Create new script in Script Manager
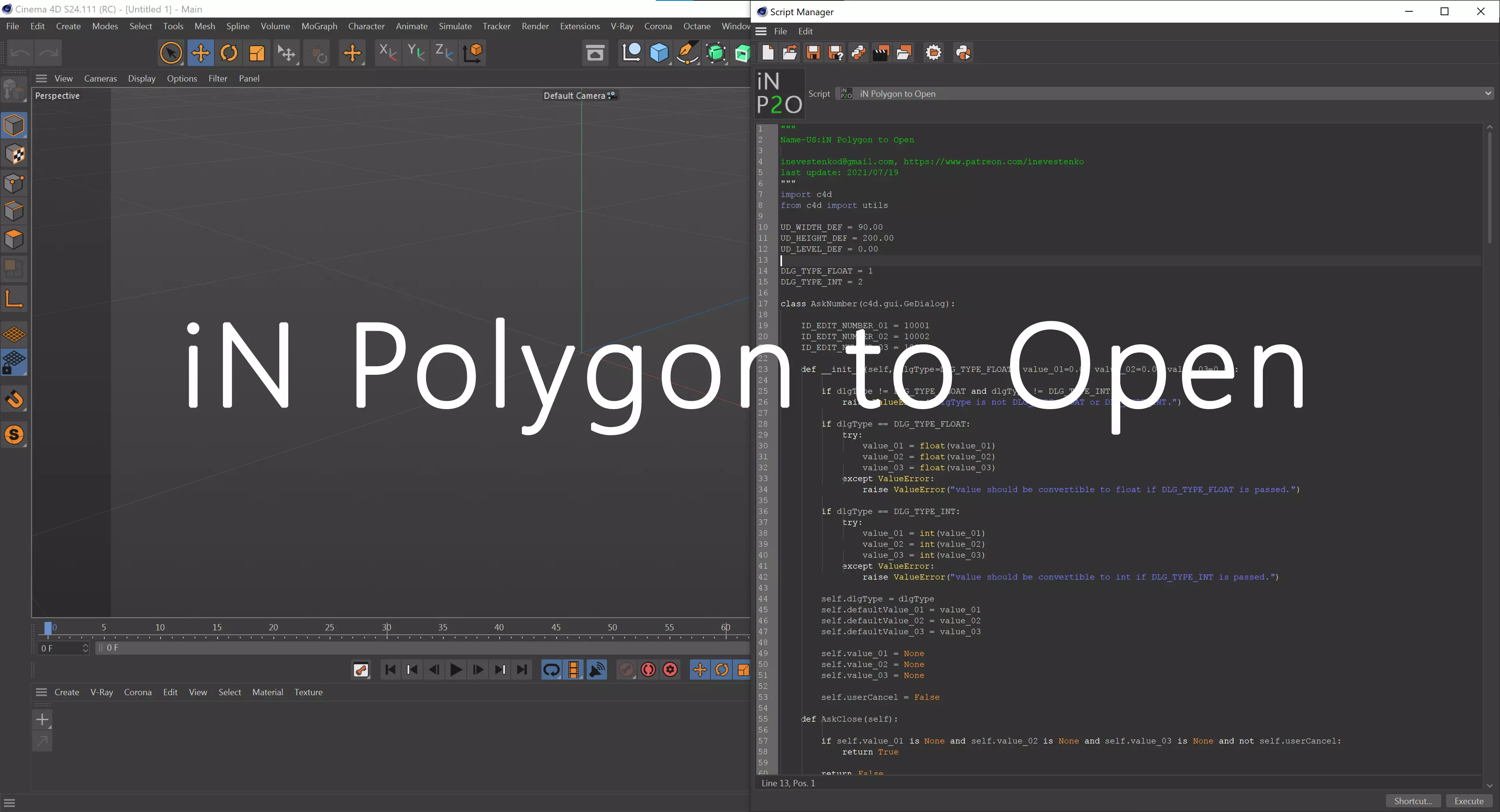Viewport: 1500px width, 812px height. [768, 53]
